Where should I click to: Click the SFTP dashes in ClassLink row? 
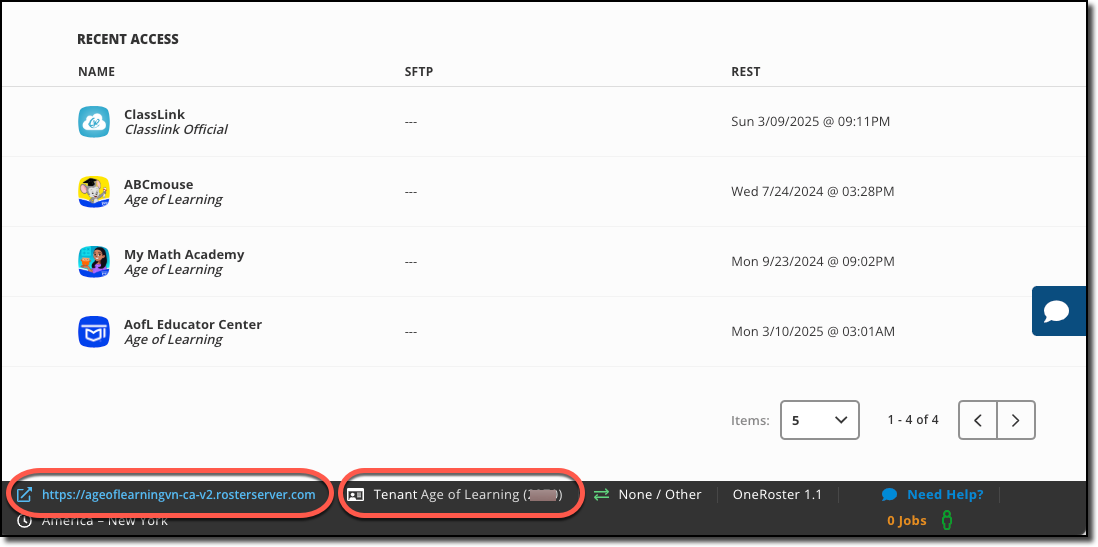[411, 122]
